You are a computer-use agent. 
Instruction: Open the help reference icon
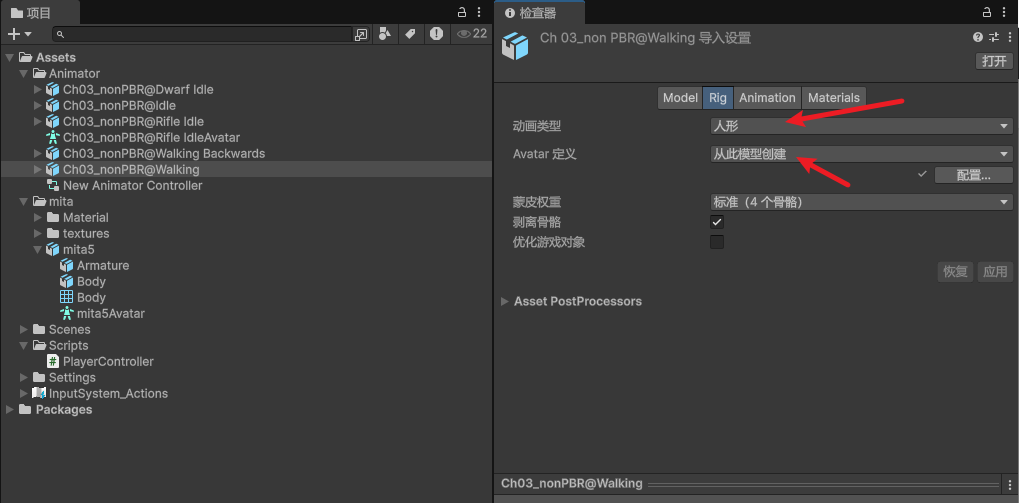coord(977,37)
